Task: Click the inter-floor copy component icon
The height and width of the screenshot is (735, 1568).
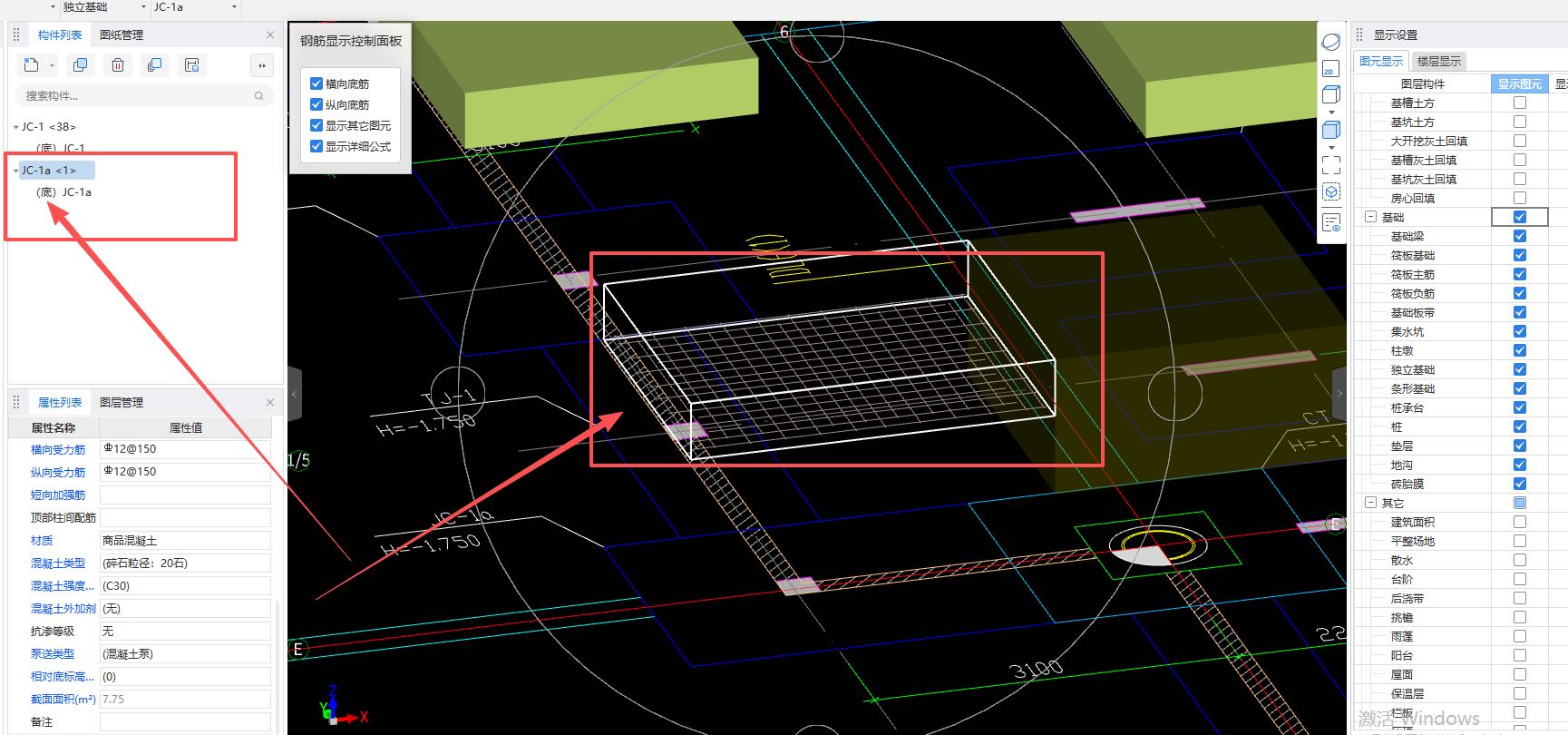Action: click(155, 65)
